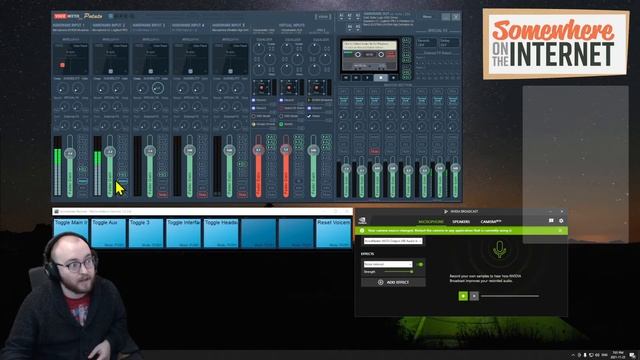Click second virtual input 3D panner pad
This screenshot has height=360, width=640.
289,87
